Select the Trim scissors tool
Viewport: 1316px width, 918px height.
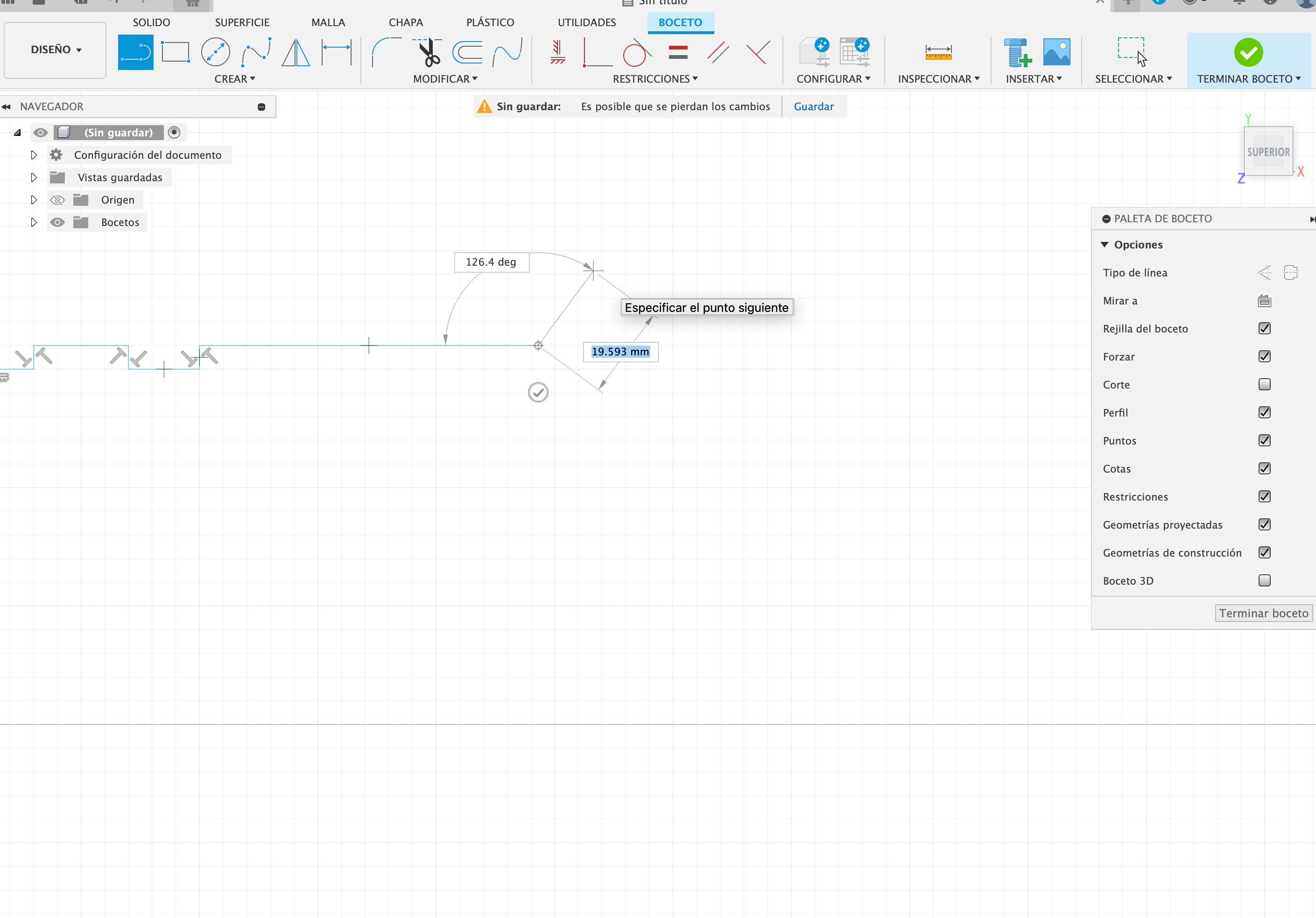428,52
